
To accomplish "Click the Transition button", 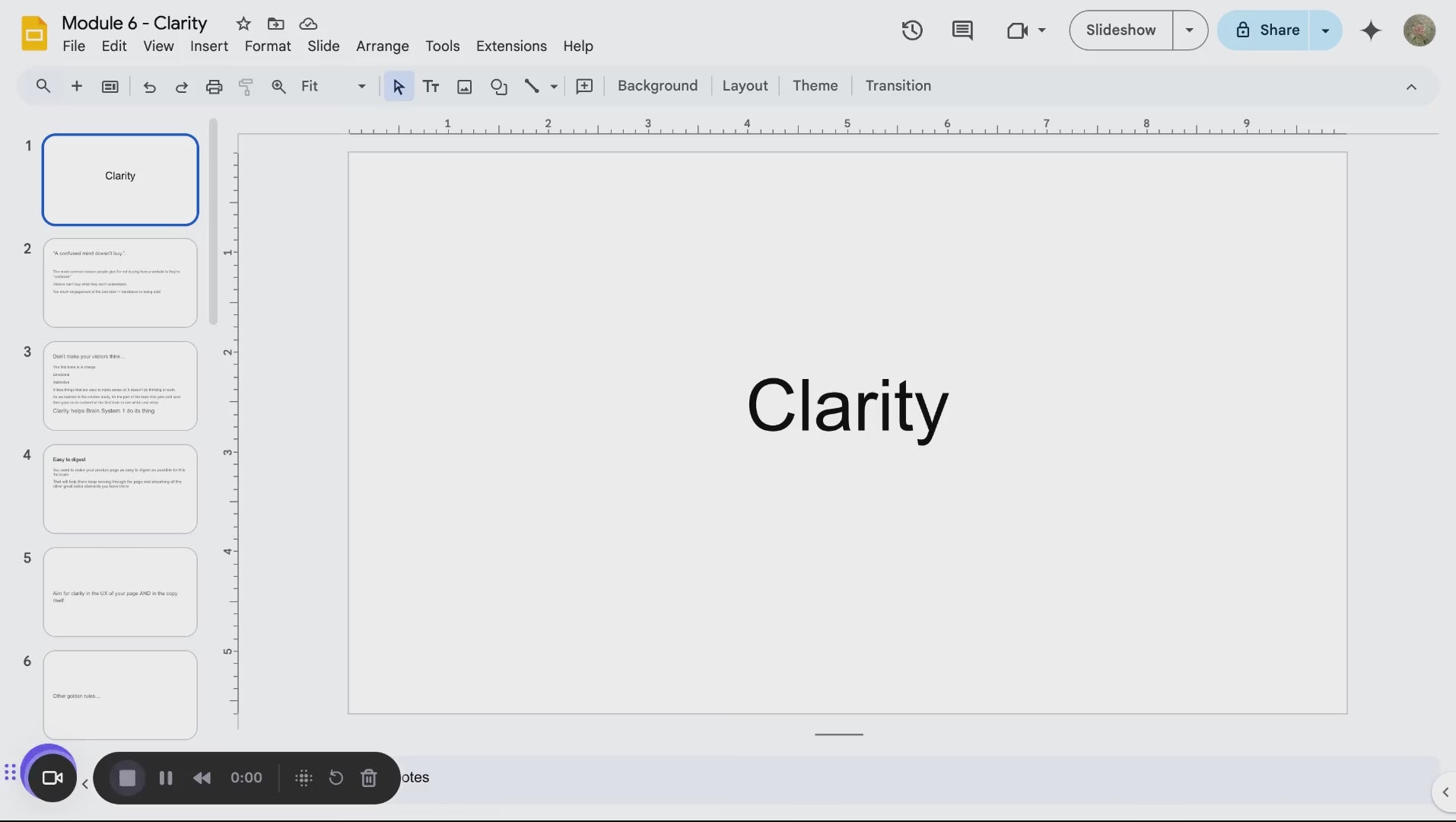I will (898, 86).
